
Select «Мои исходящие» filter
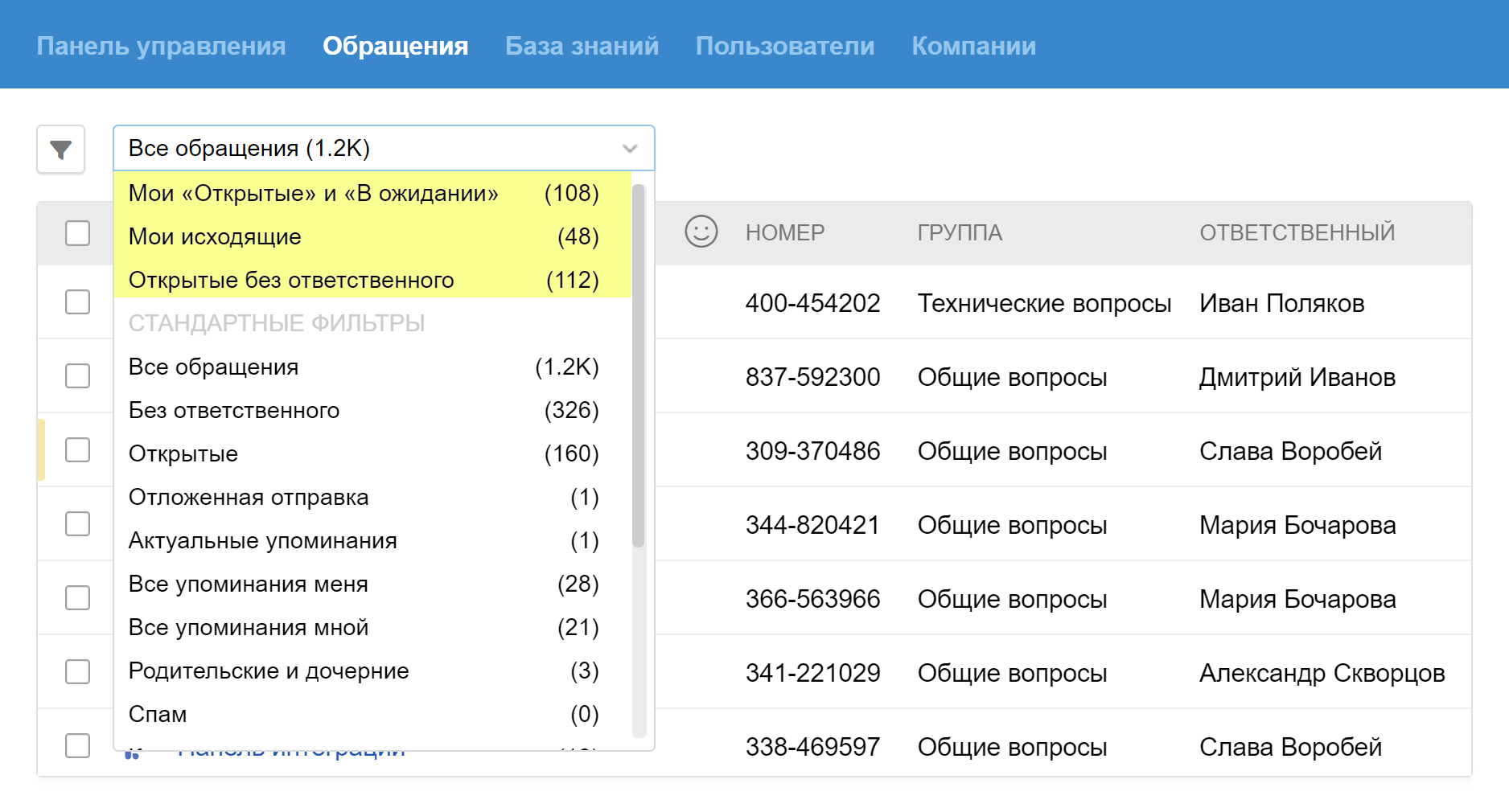(x=372, y=237)
